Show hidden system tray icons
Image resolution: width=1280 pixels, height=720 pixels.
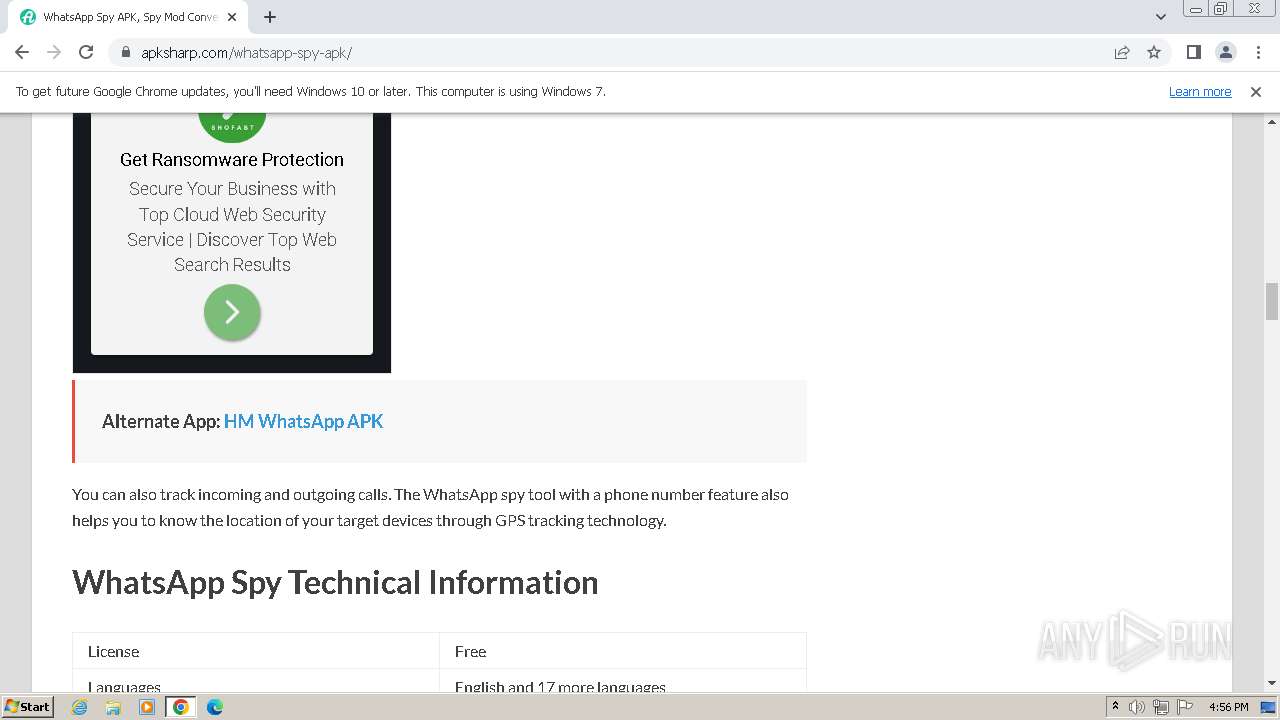click(1115, 706)
